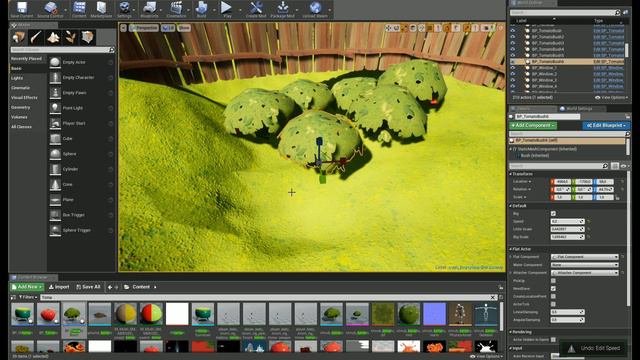Toggle the Actor Hidden In Game checkbox
The height and width of the screenshot is (360, 640).
(553, 340)
